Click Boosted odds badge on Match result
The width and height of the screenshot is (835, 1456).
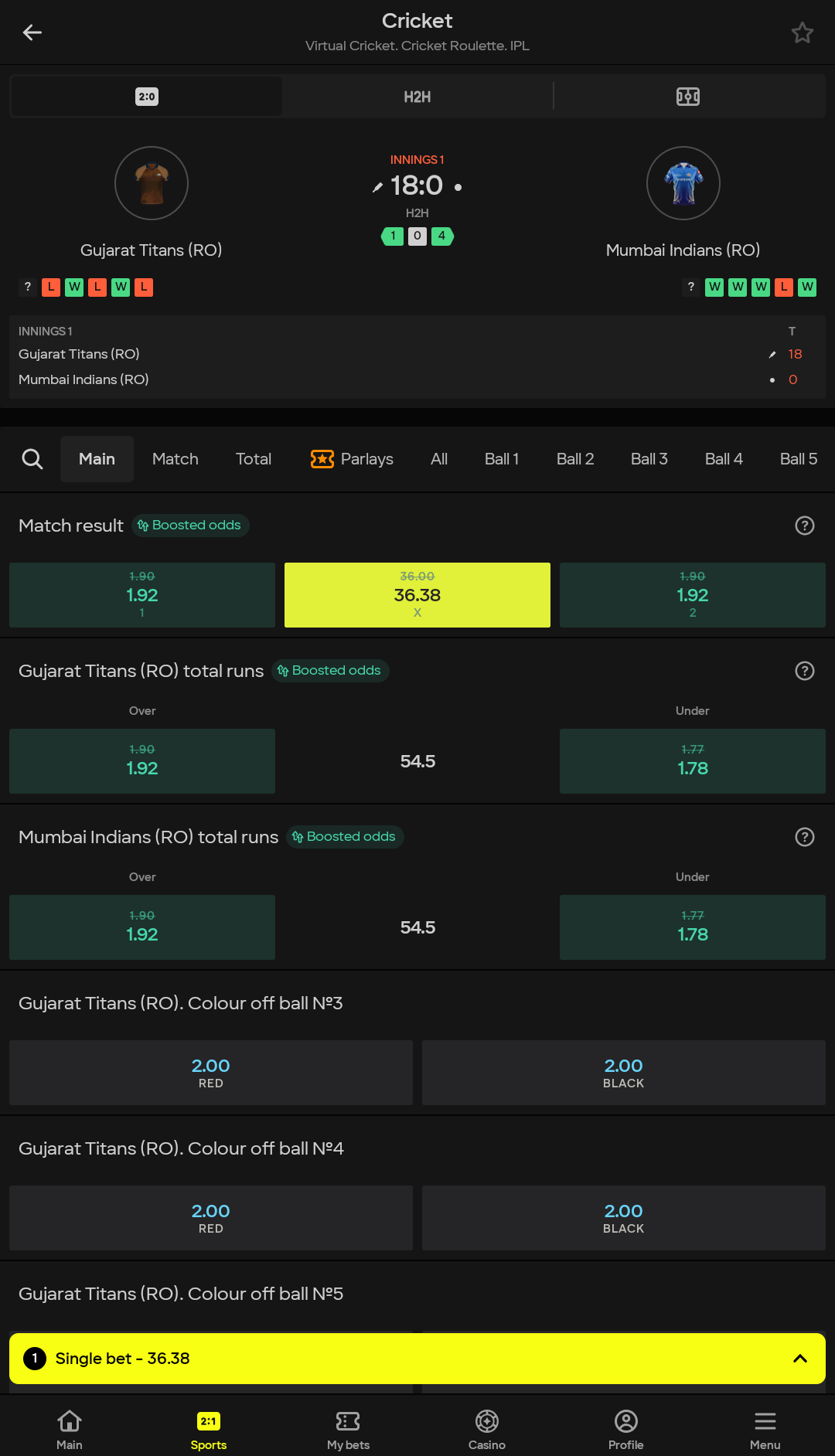coord(190,526)
